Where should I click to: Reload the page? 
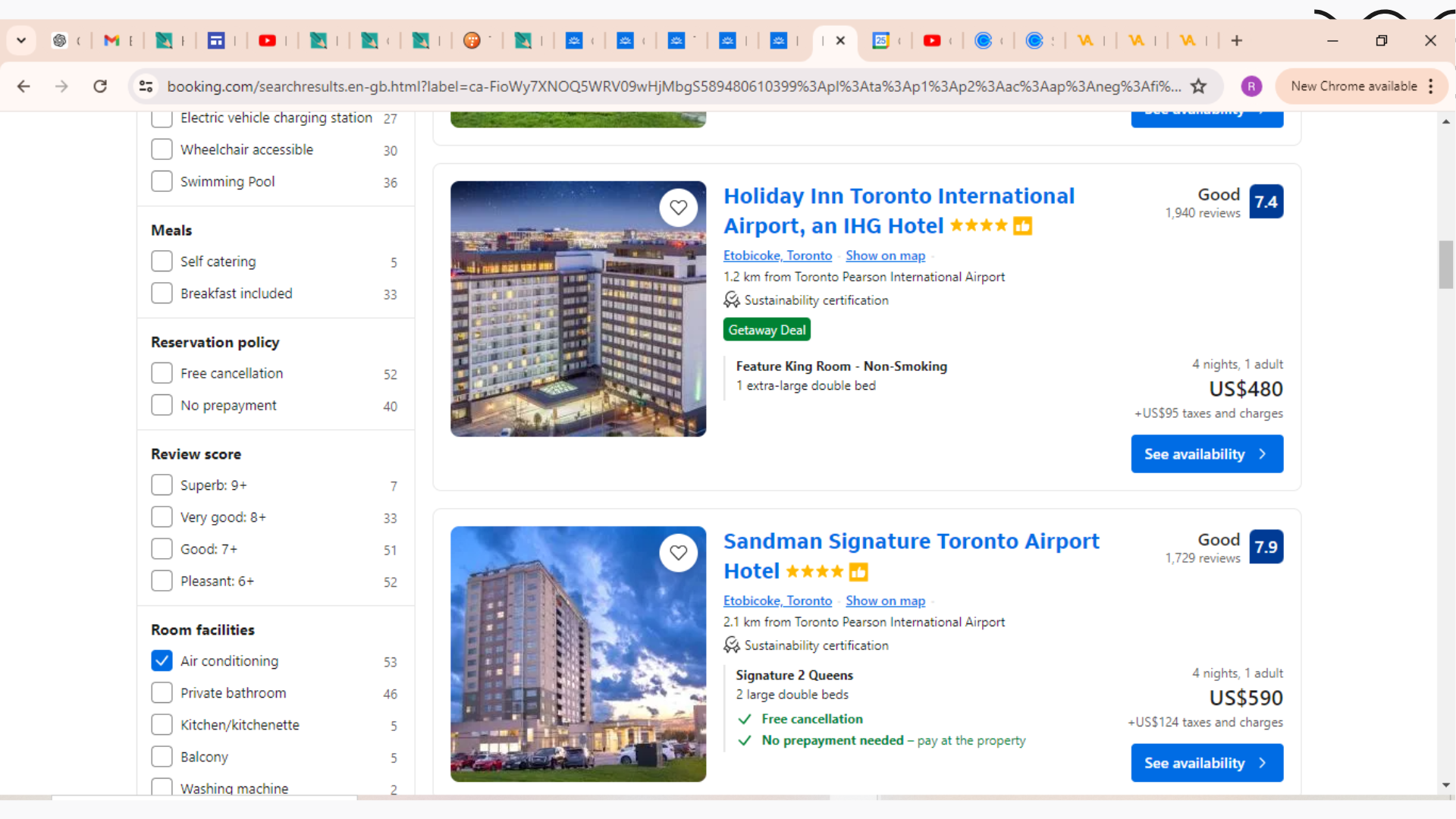pos(100,86)
